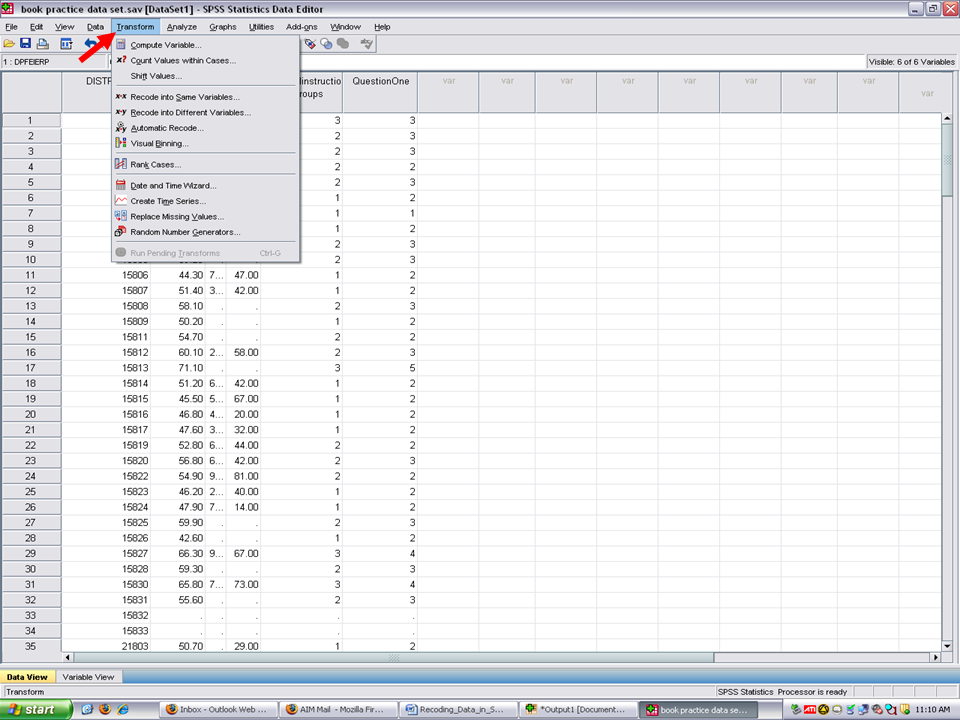The height and width of the screenshot is (720, 960).
Task: Click the QuestionOne column header
Action: 380,81
